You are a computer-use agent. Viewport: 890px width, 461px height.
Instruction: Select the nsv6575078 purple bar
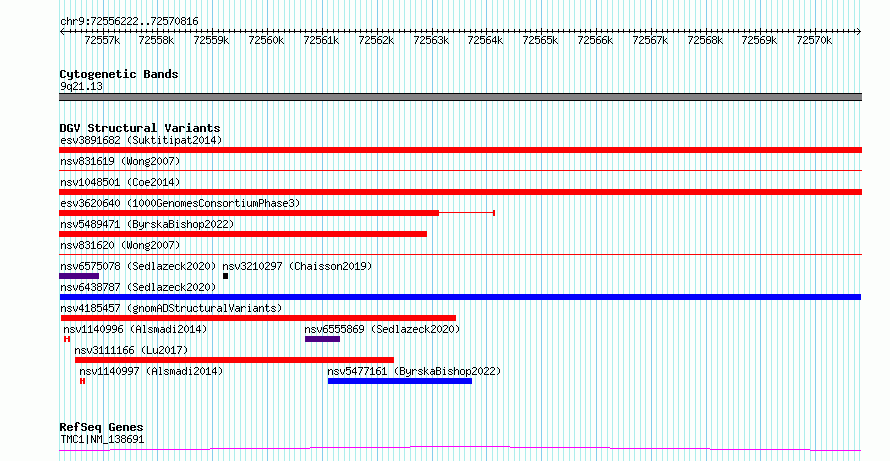click(79, 276)
